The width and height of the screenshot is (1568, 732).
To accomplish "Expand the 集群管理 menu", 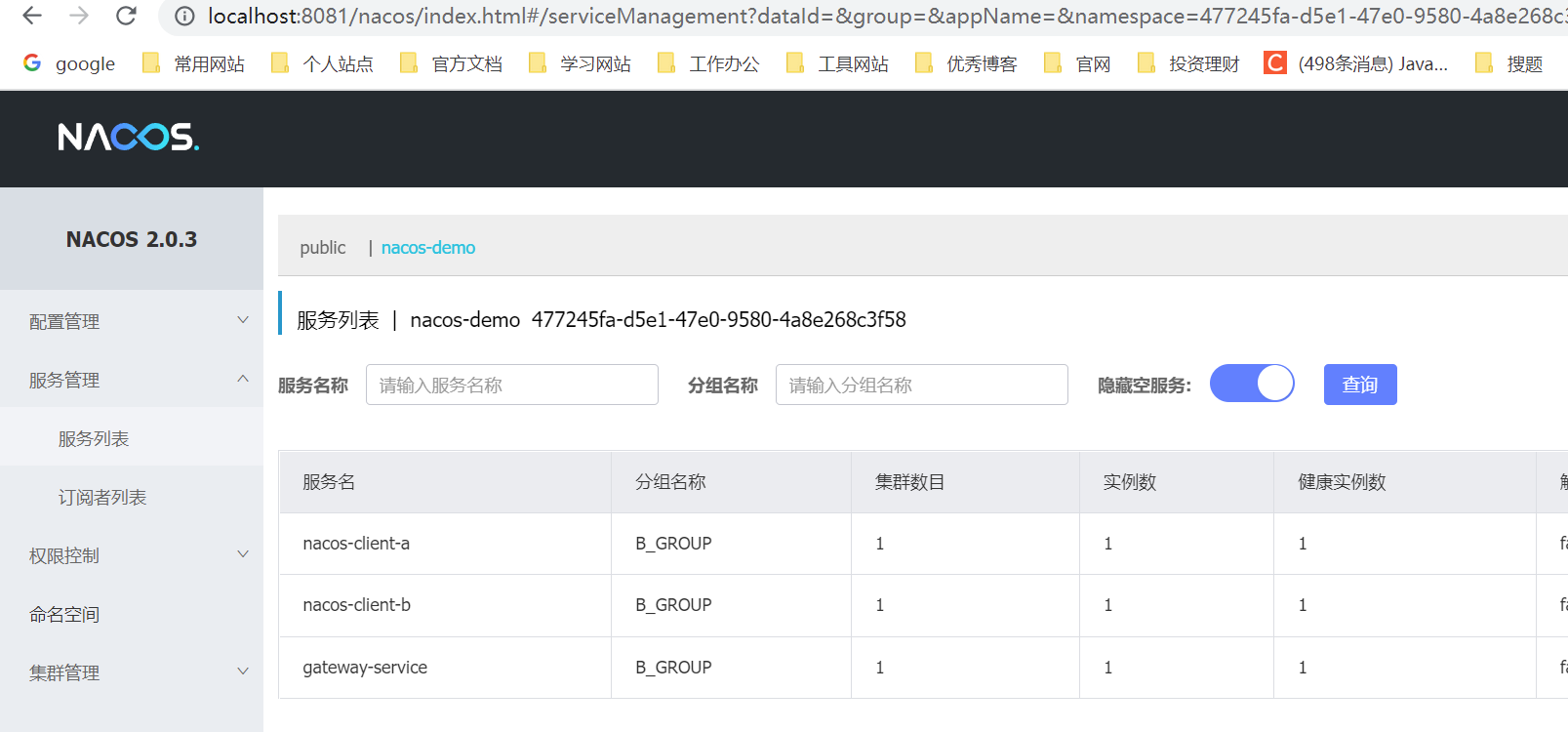I will (x=132, y=672).
